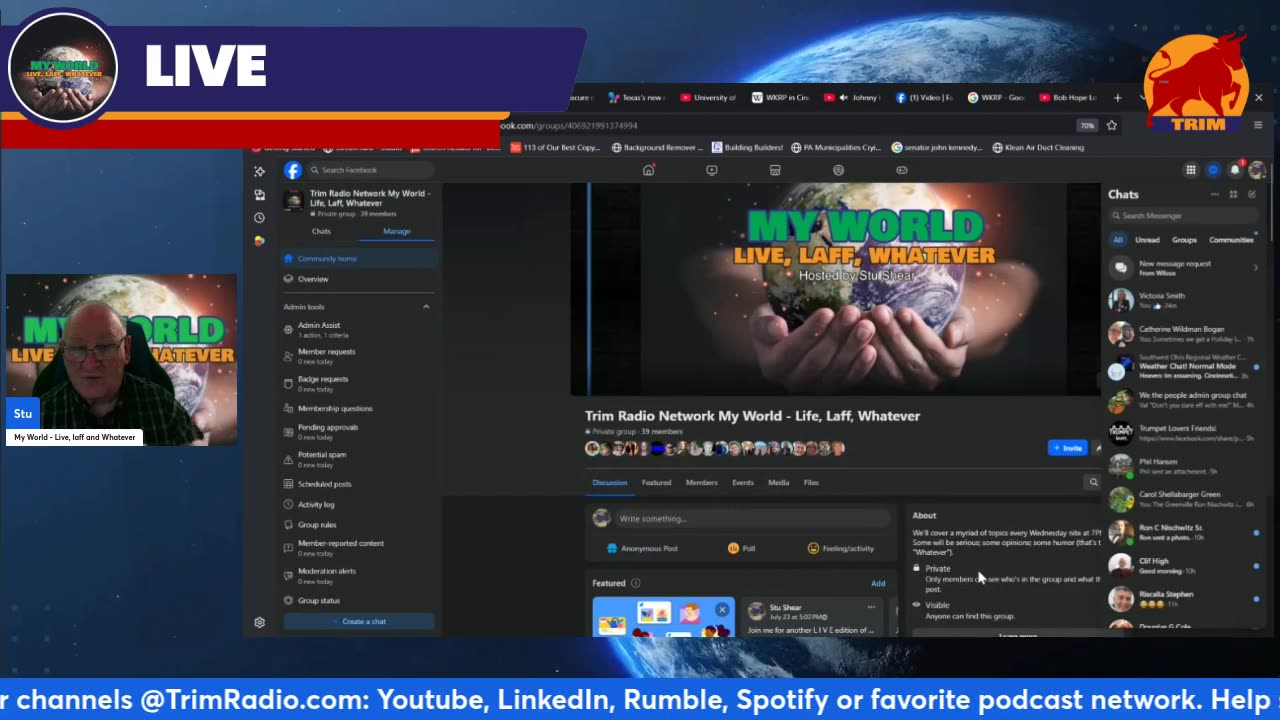Open Group rules

coord(359,525)
